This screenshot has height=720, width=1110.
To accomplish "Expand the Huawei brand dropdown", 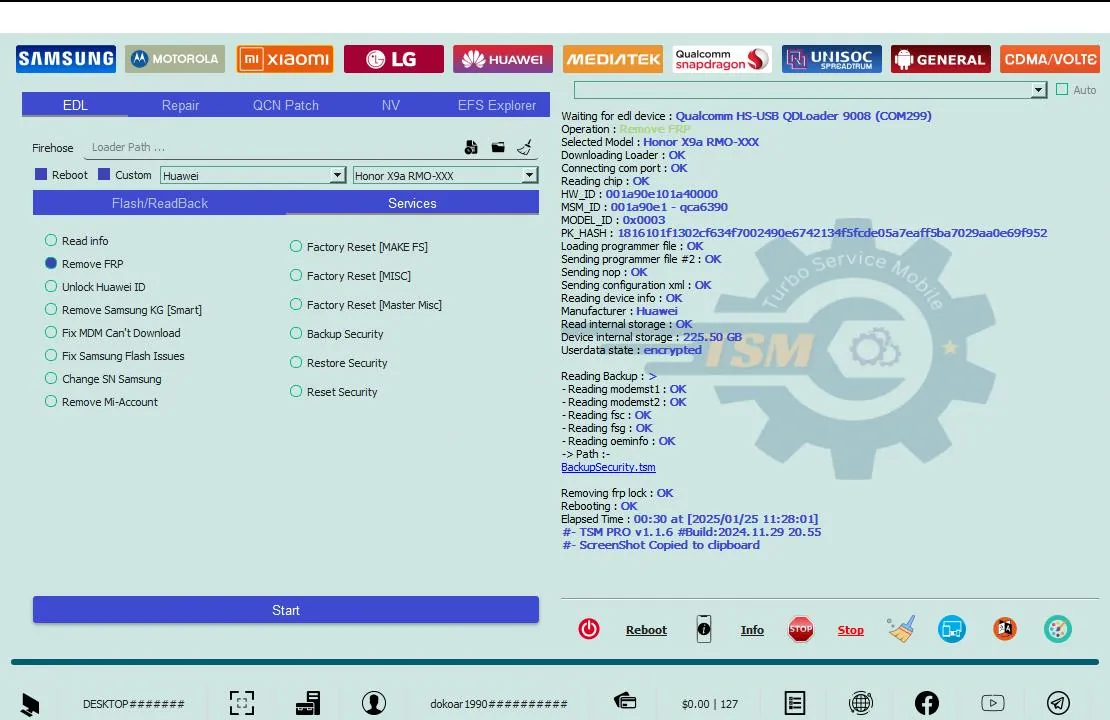I will click(x=338, y=175).
